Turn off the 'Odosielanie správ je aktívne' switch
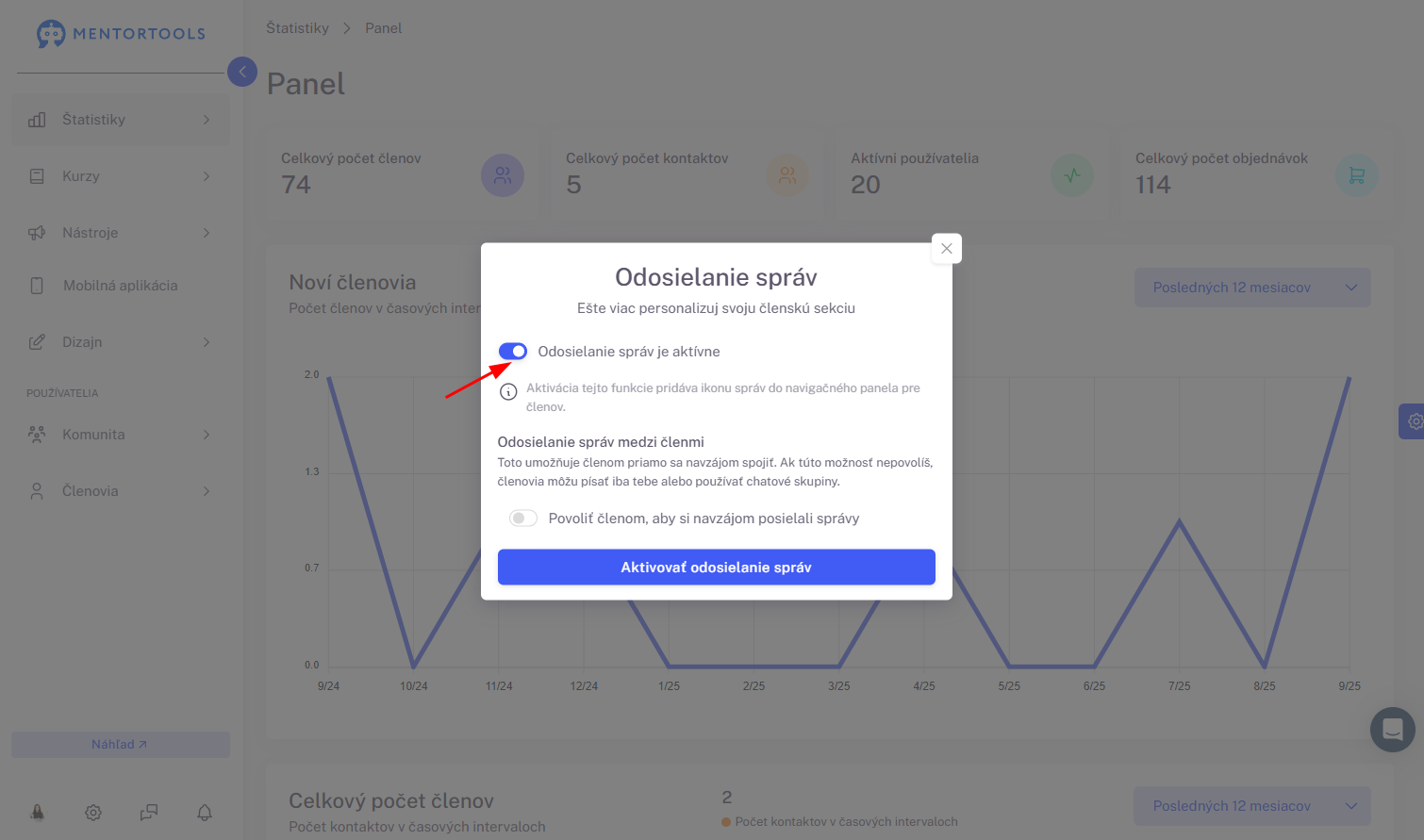1424x840 pixels. click(x=513, y=352)
